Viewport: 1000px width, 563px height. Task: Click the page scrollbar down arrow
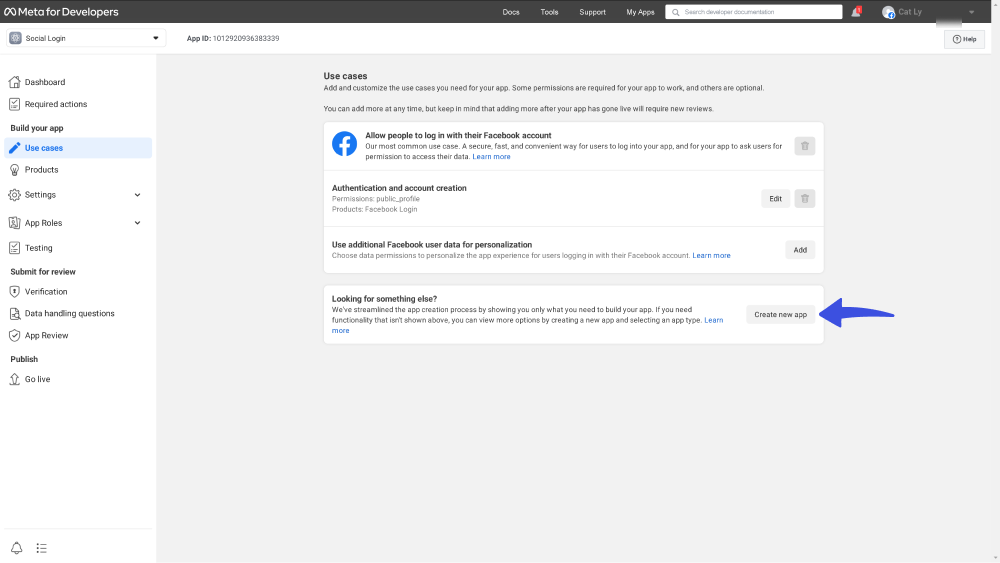coord(995,558)
